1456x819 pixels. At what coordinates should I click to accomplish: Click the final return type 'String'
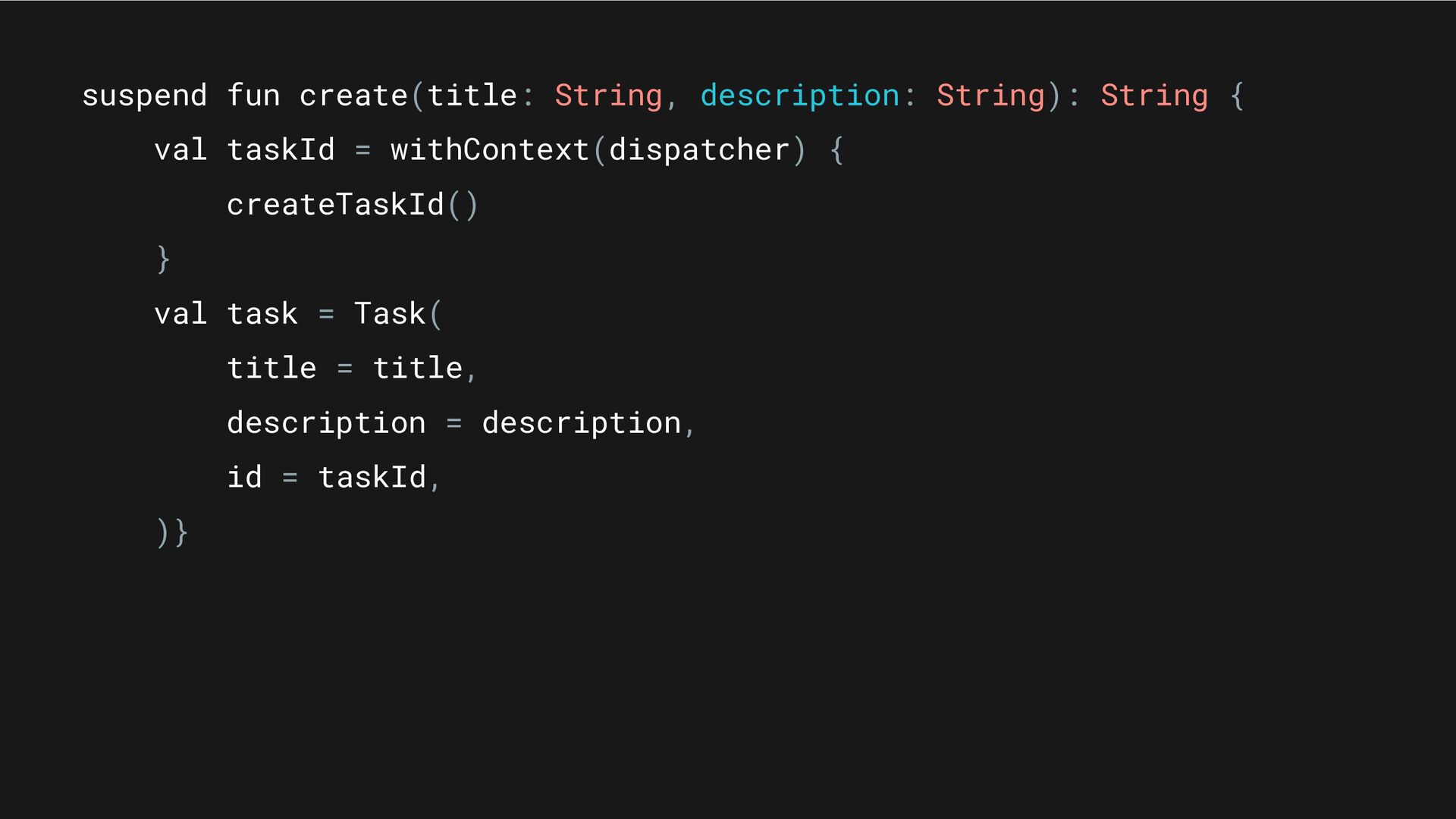[1154, 96]
